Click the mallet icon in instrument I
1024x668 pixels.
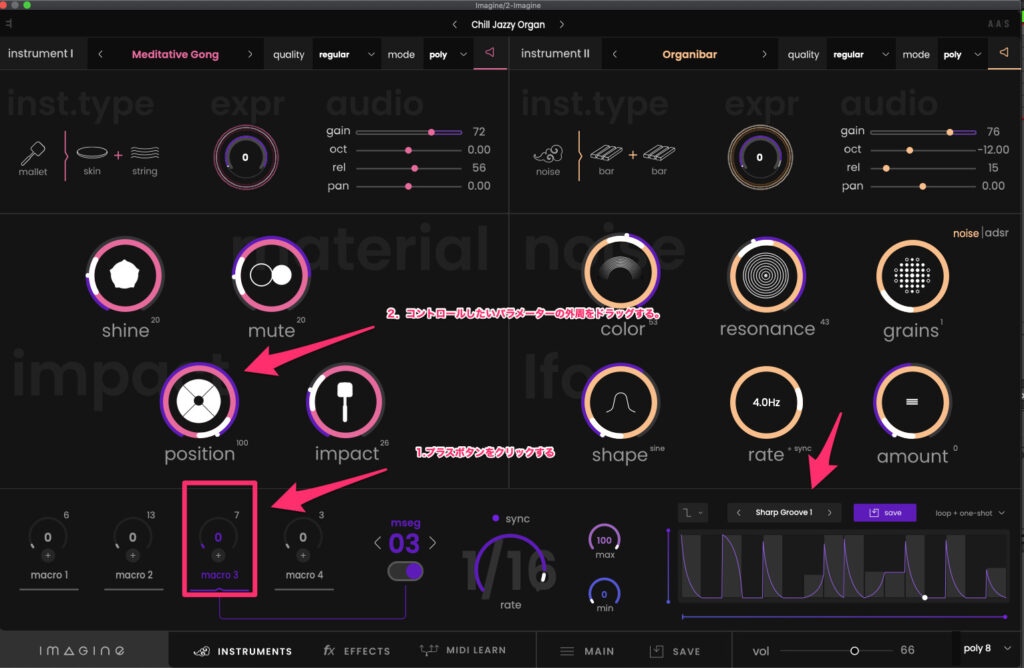(33, 153)
